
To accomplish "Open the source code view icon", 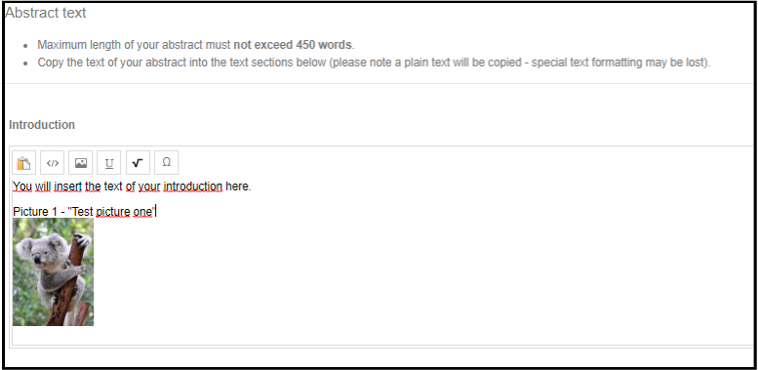I will point(52,163).
